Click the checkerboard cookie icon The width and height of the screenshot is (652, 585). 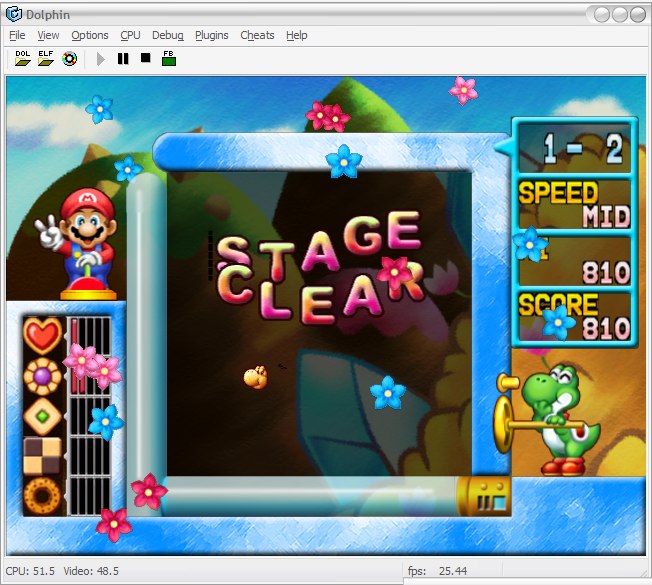coord(42,456)
